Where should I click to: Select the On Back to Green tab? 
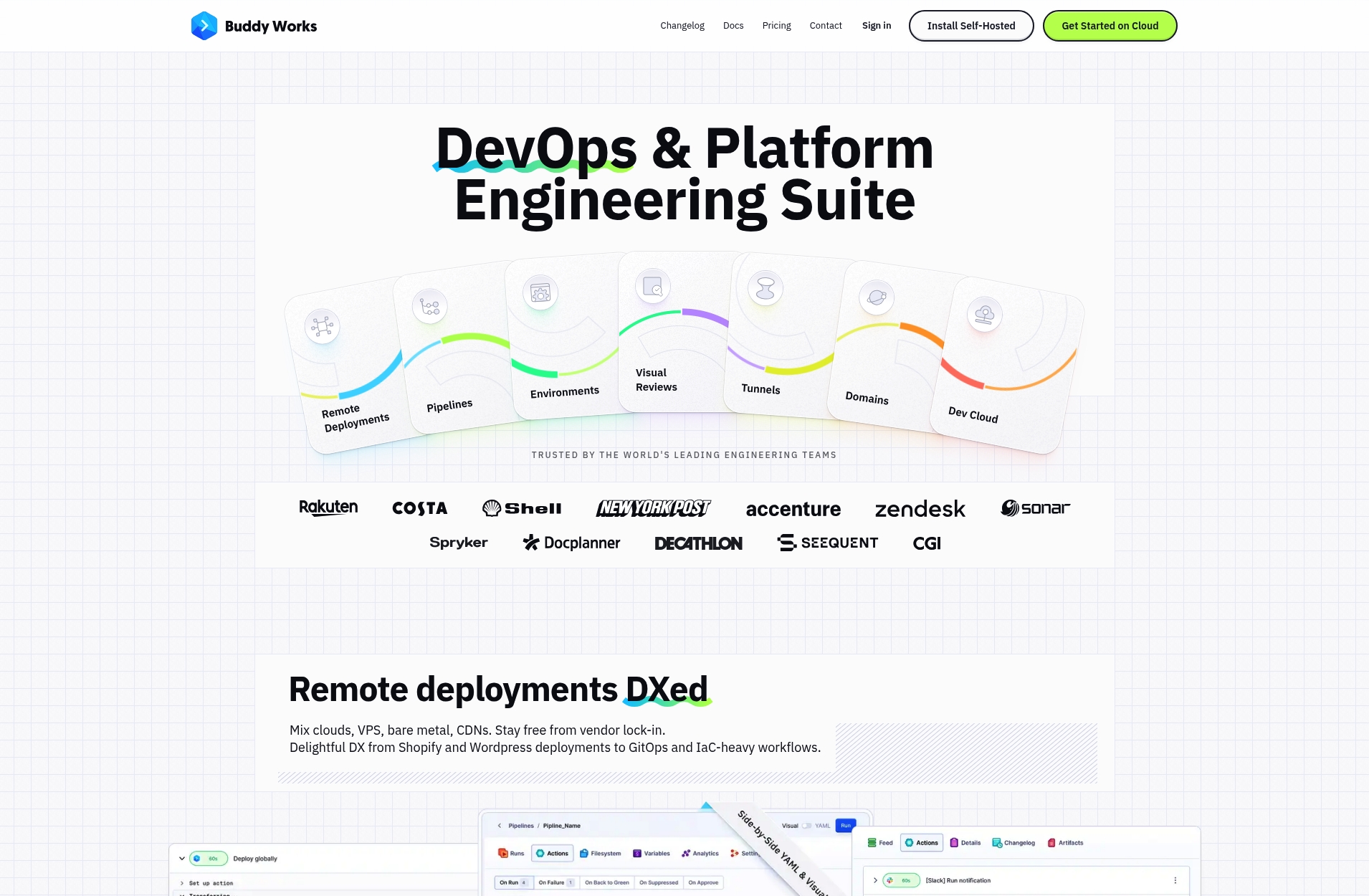point(607,882)
